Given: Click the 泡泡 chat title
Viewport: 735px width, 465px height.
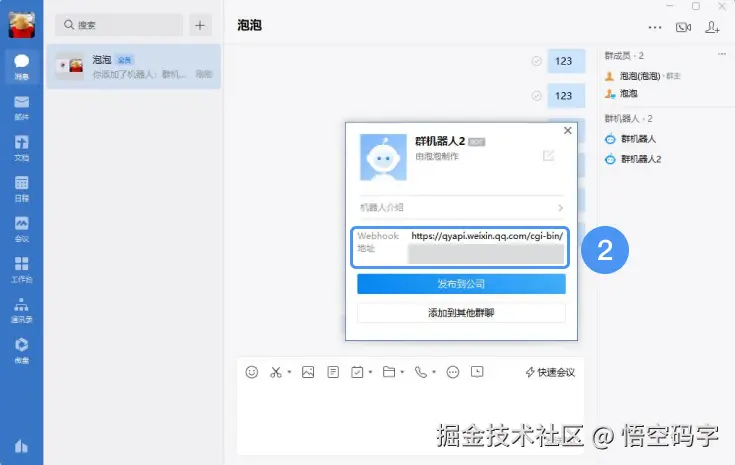Looking at the screenshot, I should [x=249, y=25].
